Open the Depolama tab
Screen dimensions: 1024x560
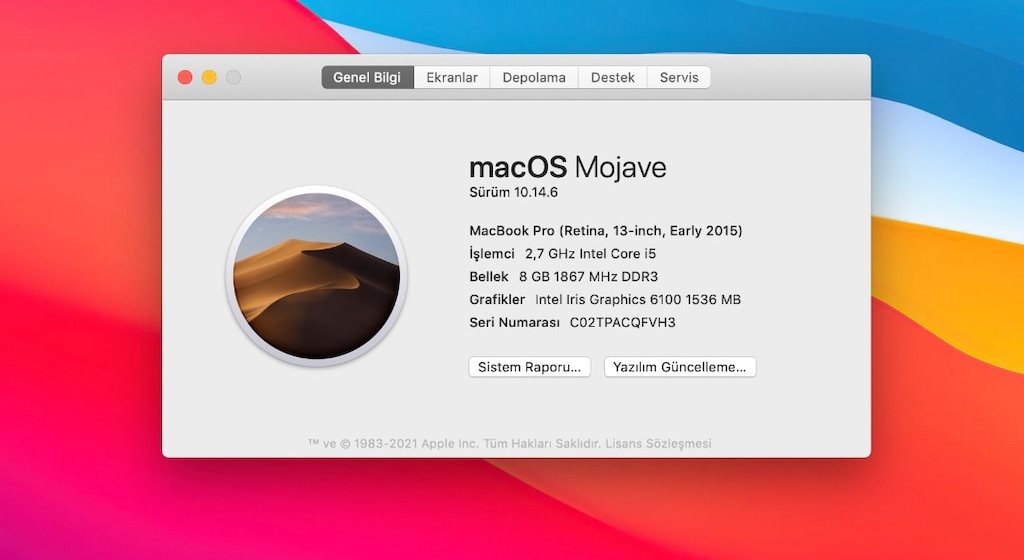click(534, 77)
